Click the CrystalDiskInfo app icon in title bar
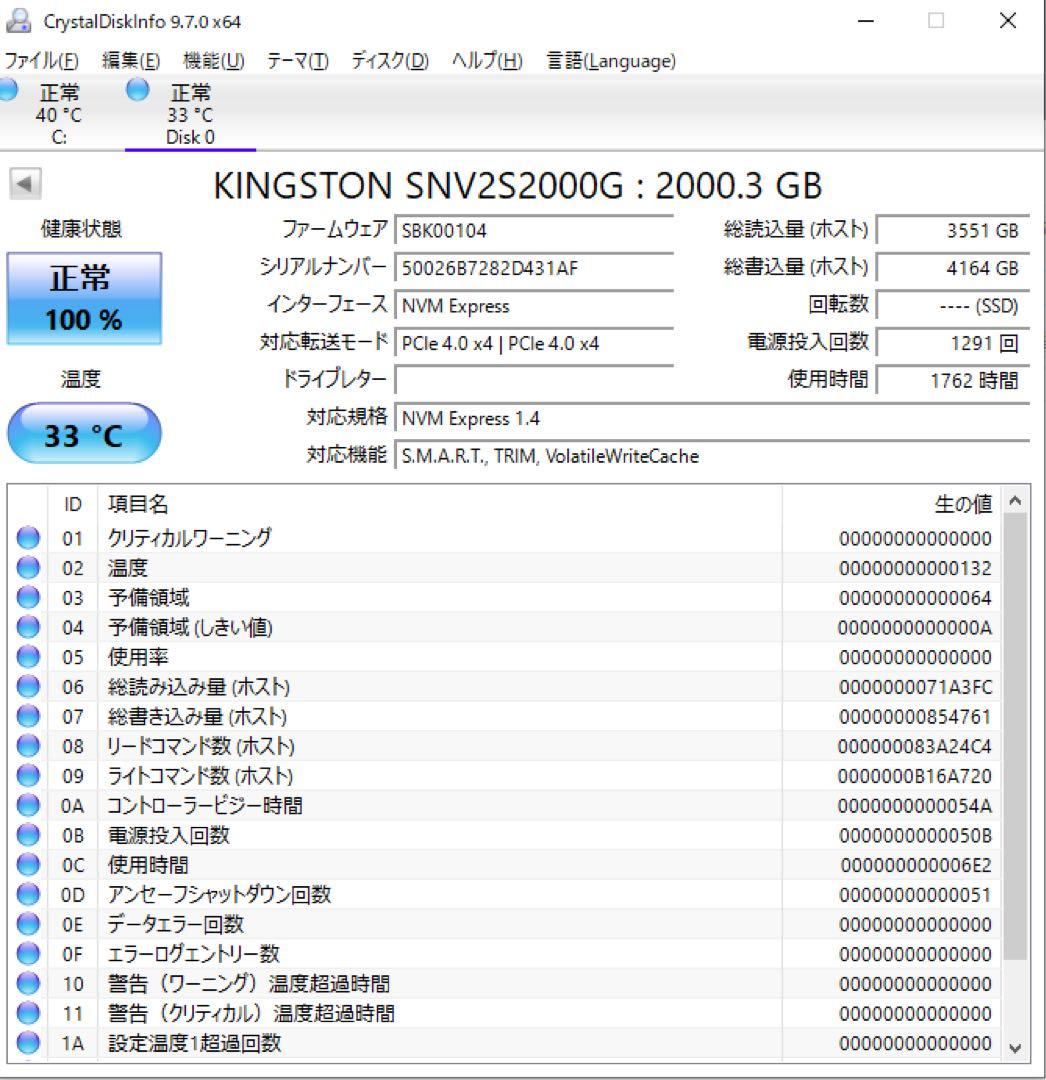 coord(18,21)
